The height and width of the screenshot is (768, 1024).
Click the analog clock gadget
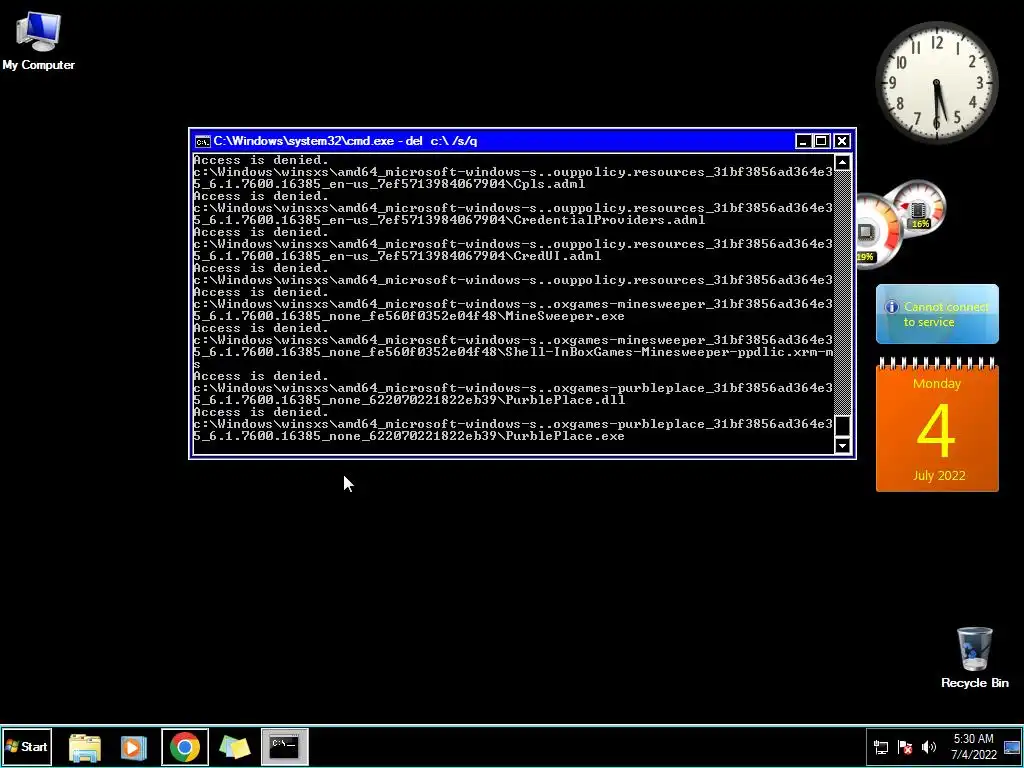pos(936,82)
